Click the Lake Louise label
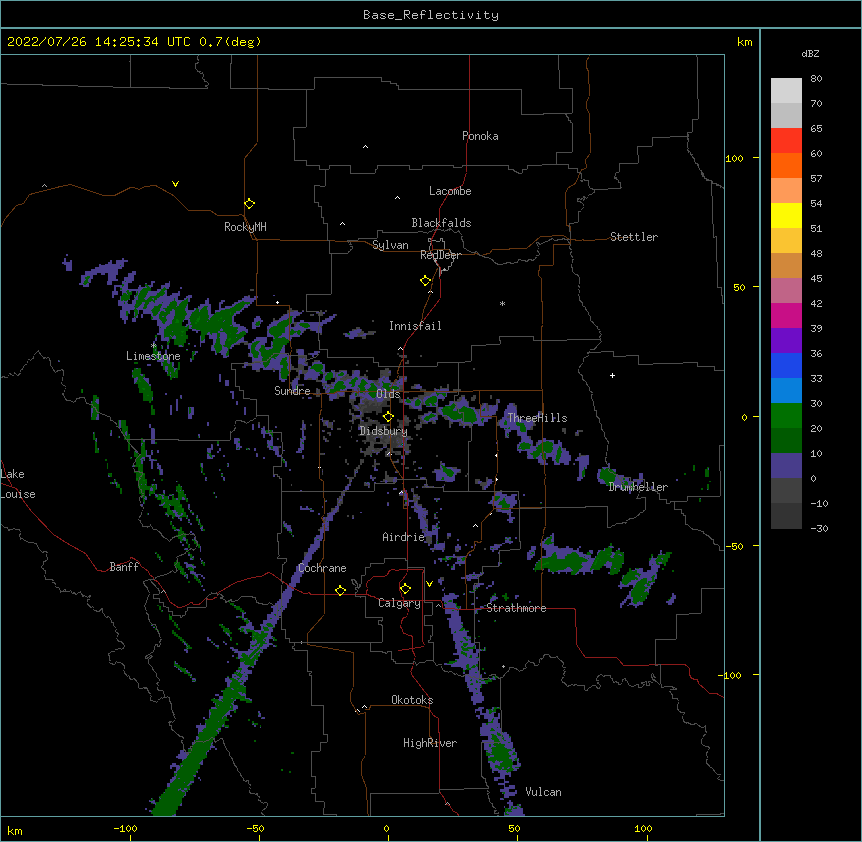This screenshot has height=842, width=862. (18, 484)
